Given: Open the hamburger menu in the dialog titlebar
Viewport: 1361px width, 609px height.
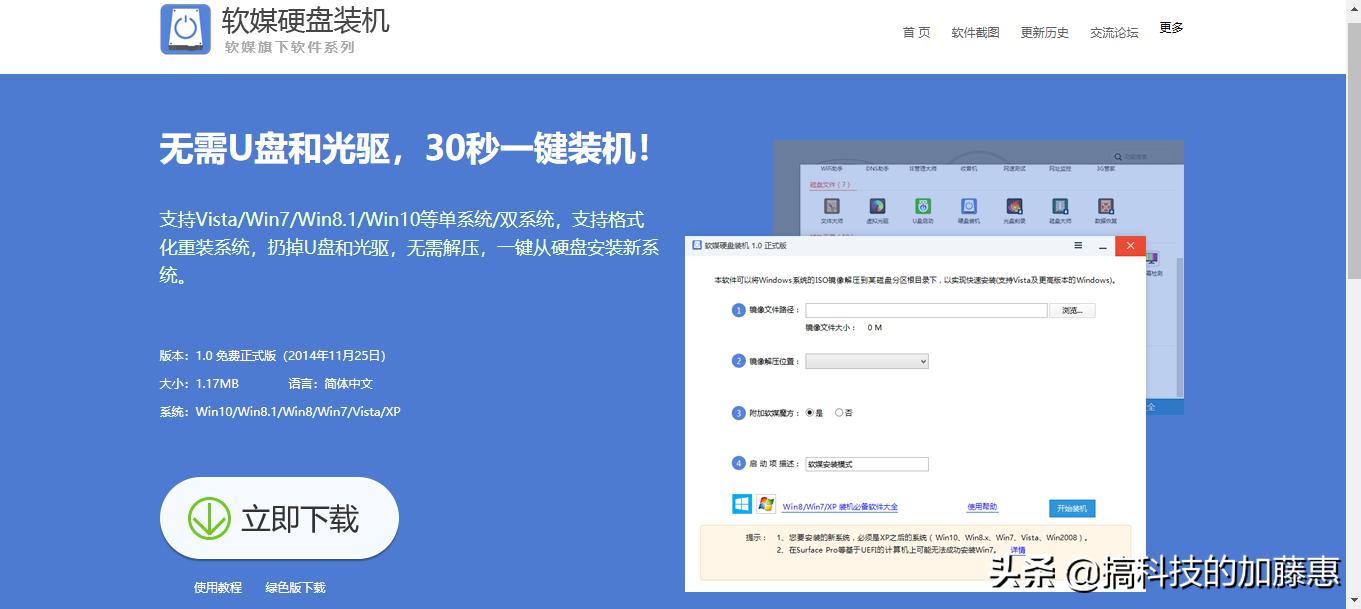Looking at the screenshot, I should click(1078, 245).
